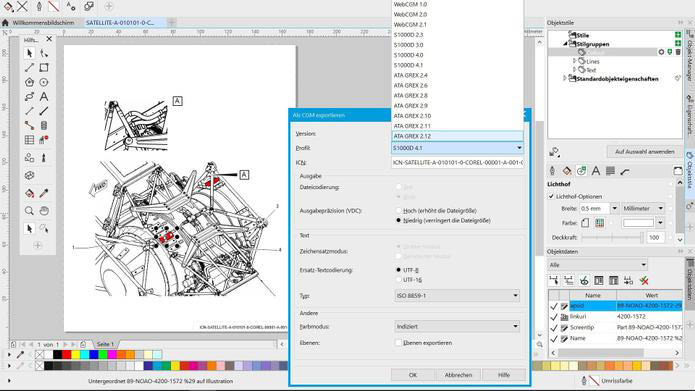695x391 pixels.
Task: Select the Connector line tool
Action: click(x=29, y=125)
